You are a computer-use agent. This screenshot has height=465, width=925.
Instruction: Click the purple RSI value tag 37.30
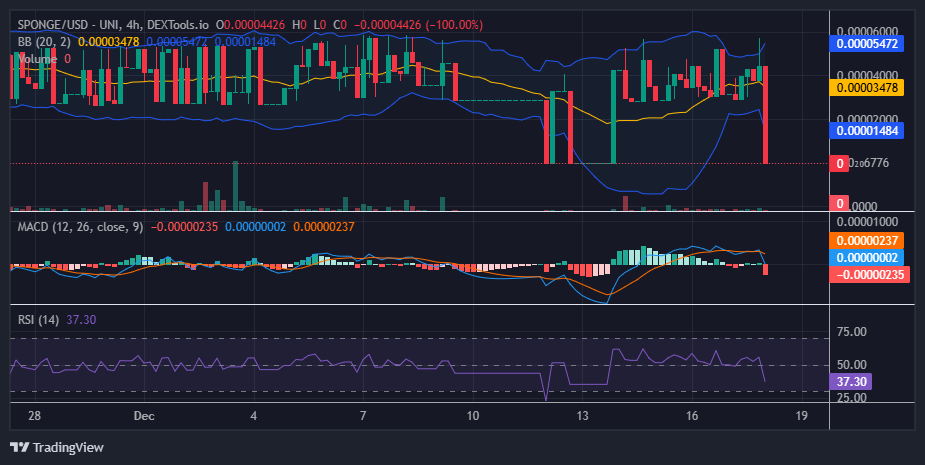point(850,381)
